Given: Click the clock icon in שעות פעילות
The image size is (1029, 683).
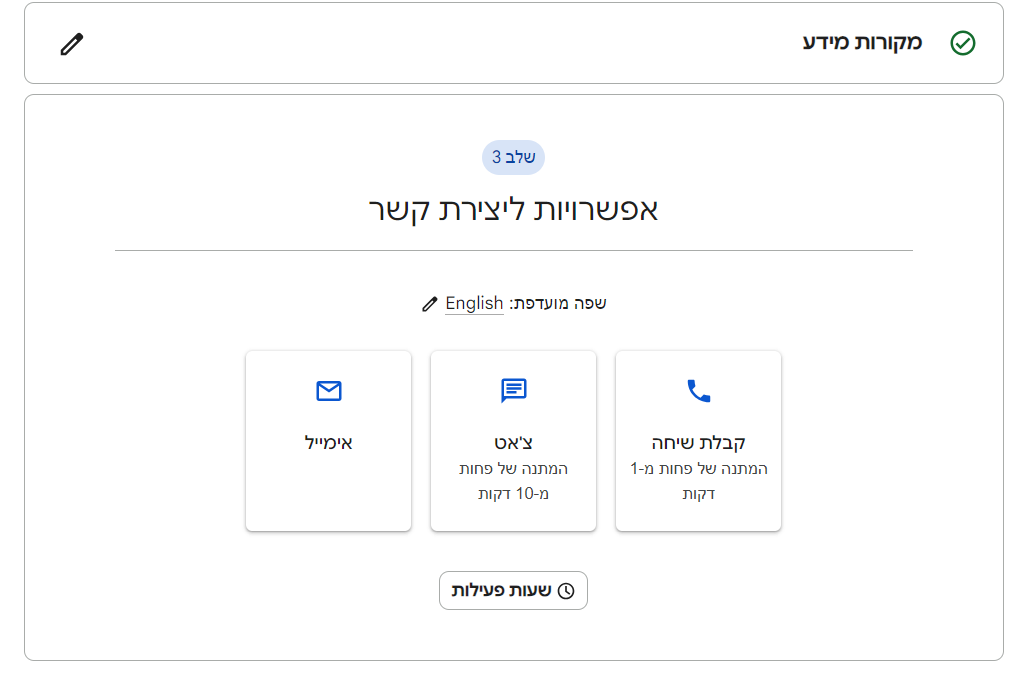Looking at the screenshot, I should [566, 591].
